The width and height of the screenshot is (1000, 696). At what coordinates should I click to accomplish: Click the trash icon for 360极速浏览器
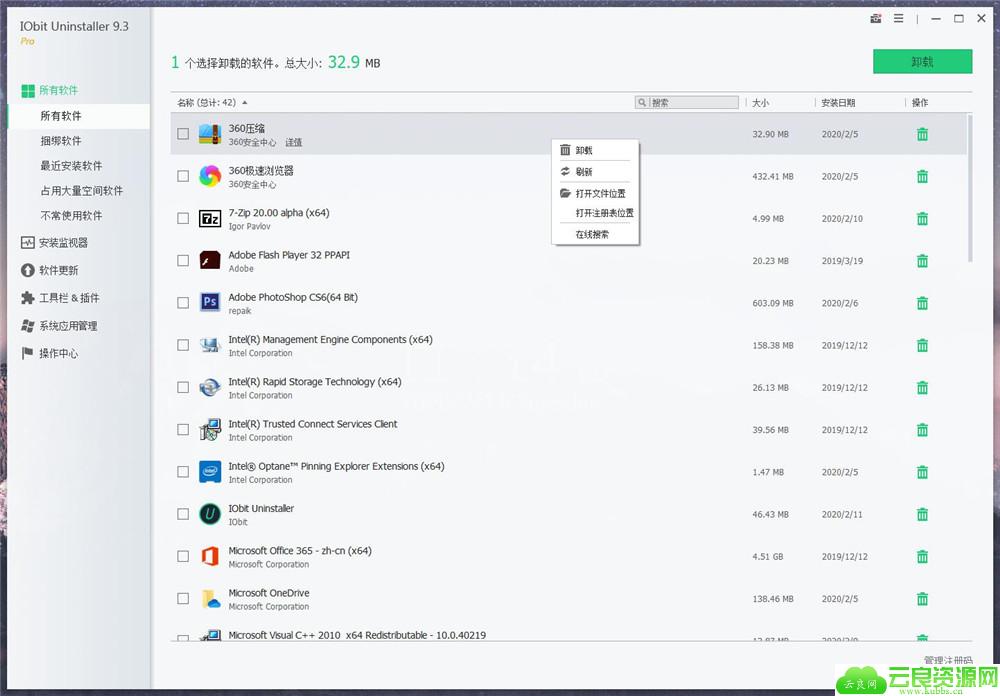click(x=922, y=176)
